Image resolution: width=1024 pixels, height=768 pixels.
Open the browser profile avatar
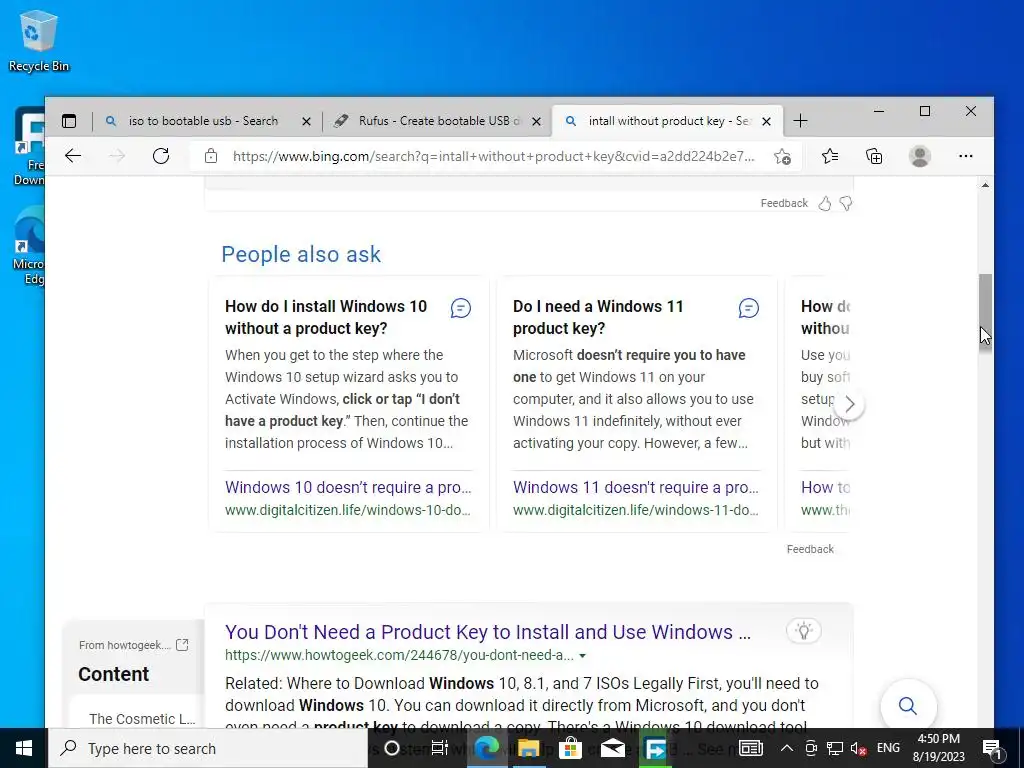coord(920,156)
